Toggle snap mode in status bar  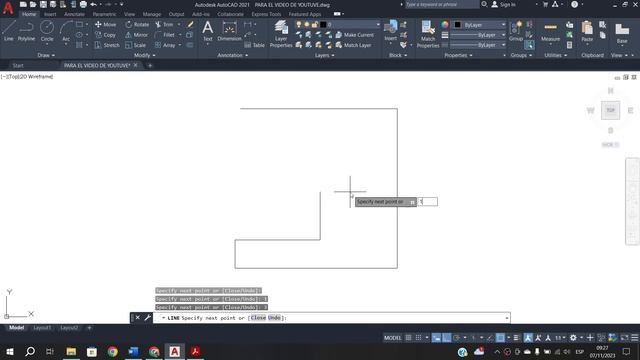pyautogui.click(x=418, y=338)
